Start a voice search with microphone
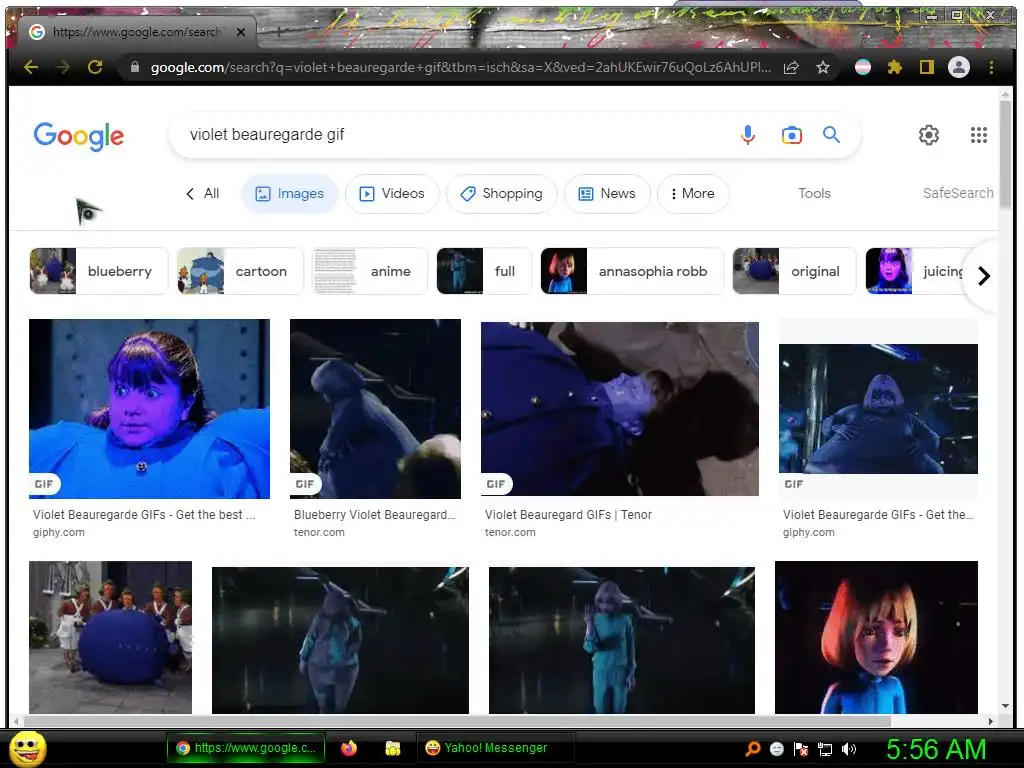This screenshot has width=1024, height=768. 748,135
